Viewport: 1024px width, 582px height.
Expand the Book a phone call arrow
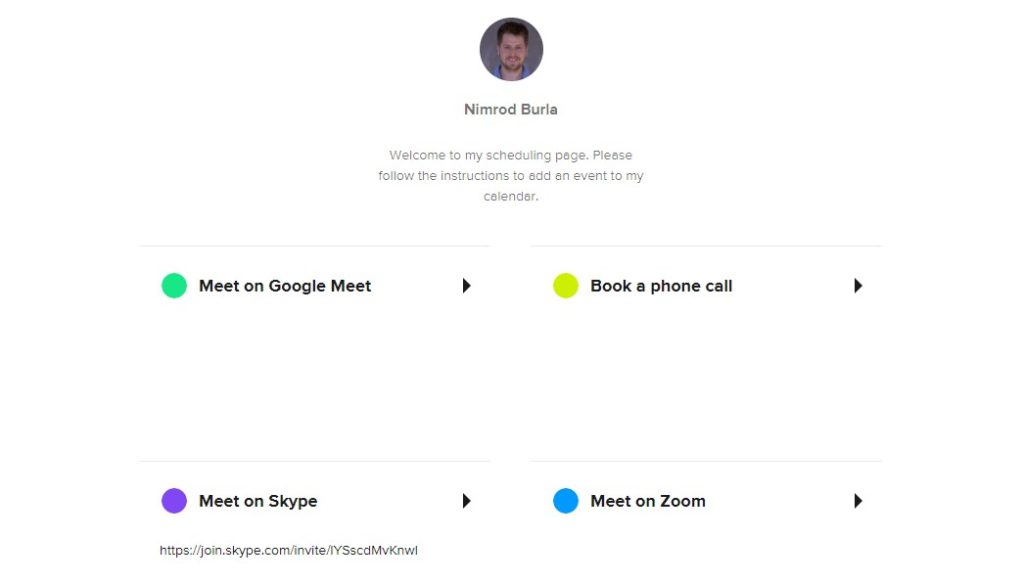coord(858,286)
